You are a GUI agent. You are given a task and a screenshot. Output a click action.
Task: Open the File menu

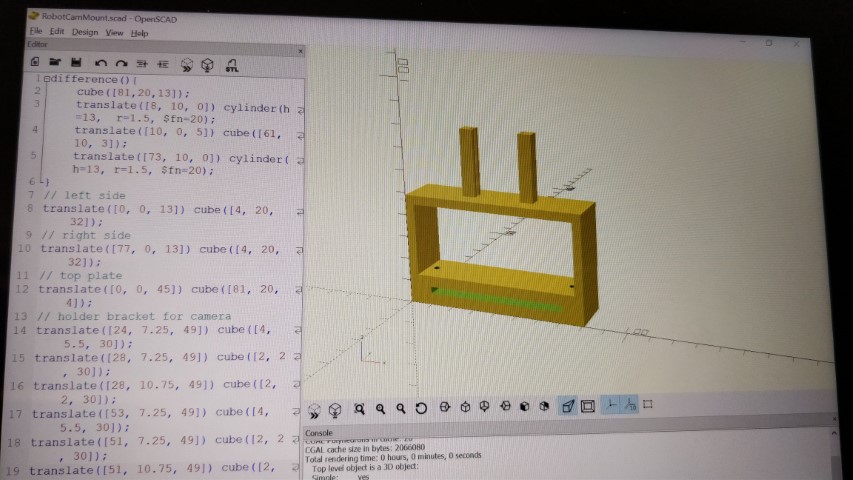(36, 31)
